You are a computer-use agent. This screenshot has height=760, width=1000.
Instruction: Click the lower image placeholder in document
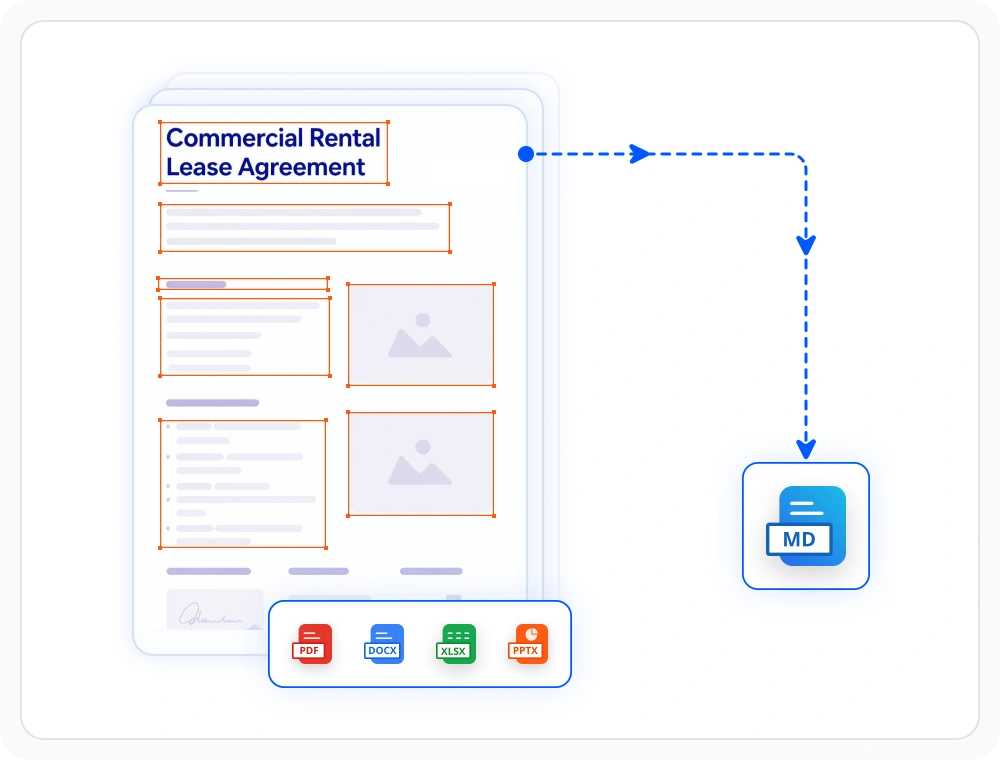tap(421, 464)
